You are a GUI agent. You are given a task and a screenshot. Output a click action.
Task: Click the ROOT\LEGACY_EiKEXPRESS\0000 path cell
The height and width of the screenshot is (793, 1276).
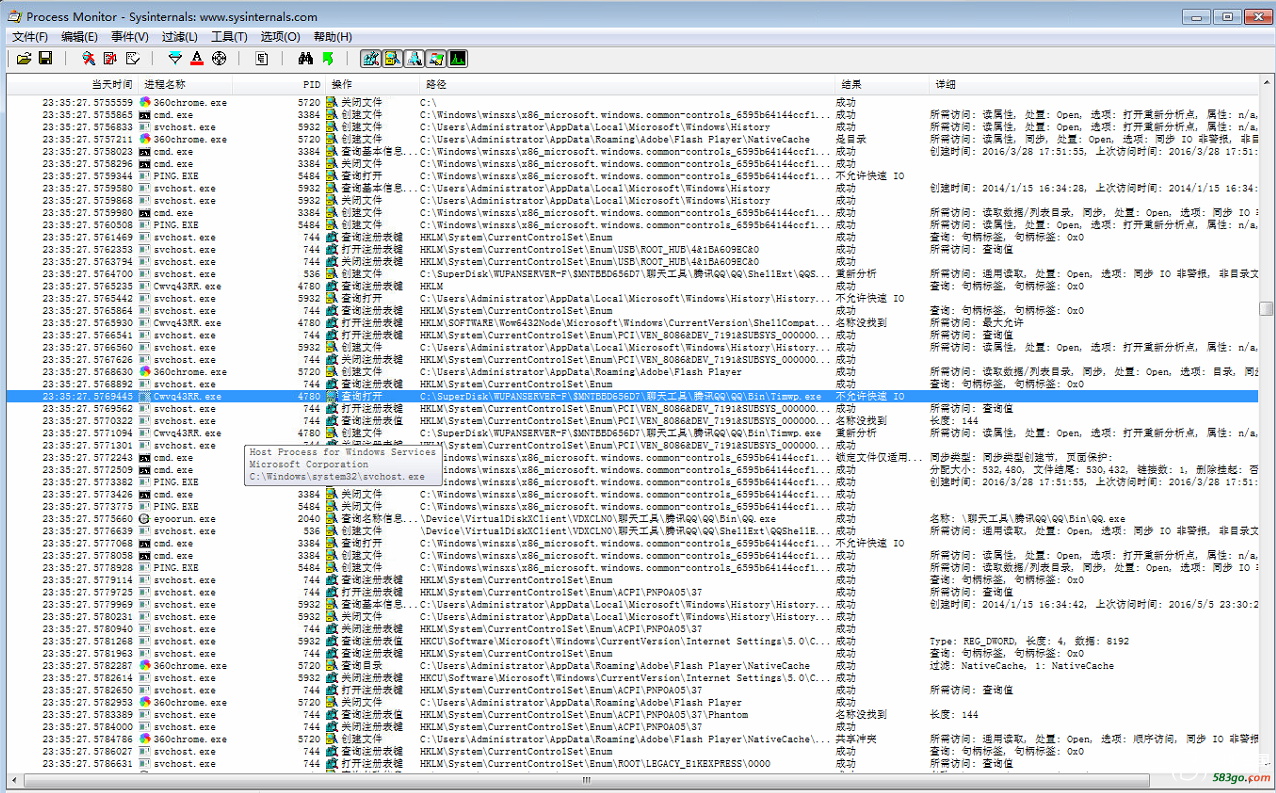tap(595, 764)
